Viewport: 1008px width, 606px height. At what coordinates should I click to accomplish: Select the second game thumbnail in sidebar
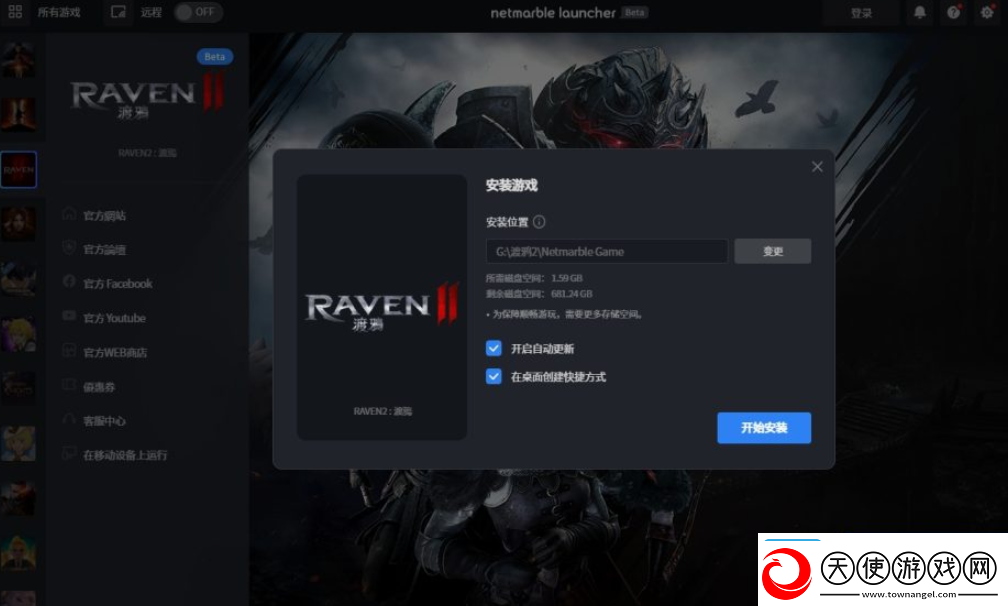[x=18, y=114]
